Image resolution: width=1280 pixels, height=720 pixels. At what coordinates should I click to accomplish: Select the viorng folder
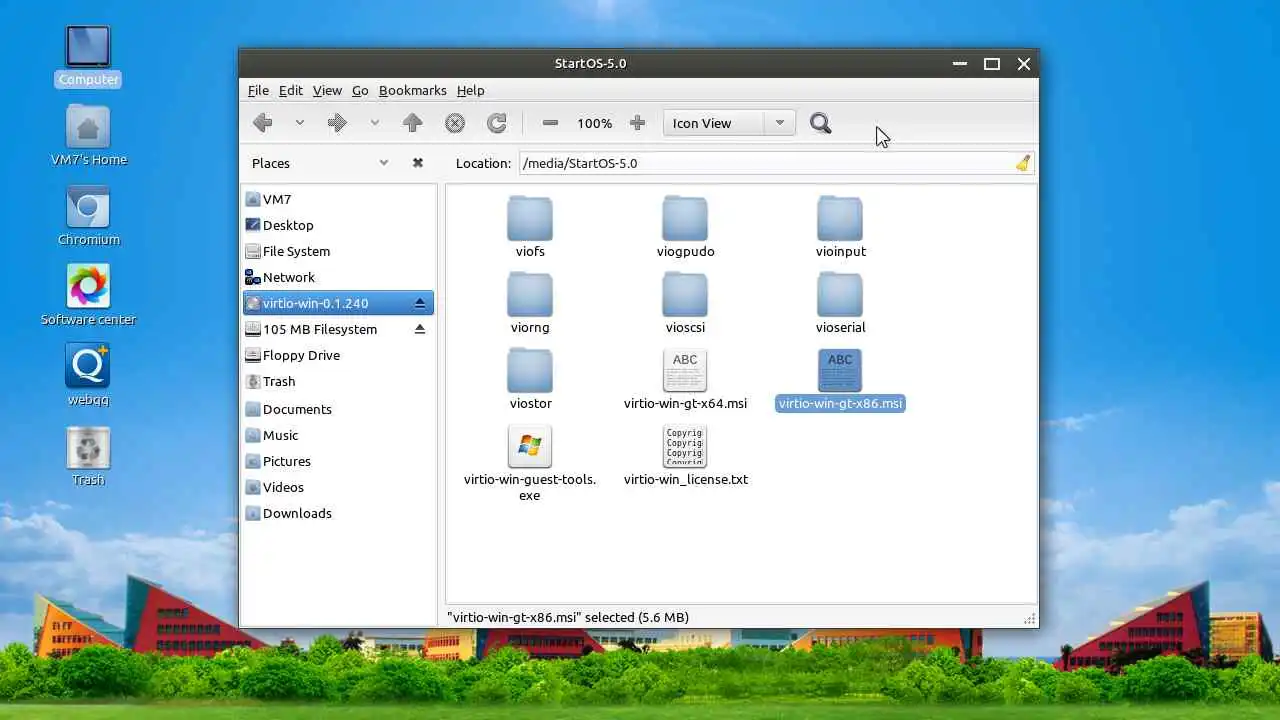(530, 303)
